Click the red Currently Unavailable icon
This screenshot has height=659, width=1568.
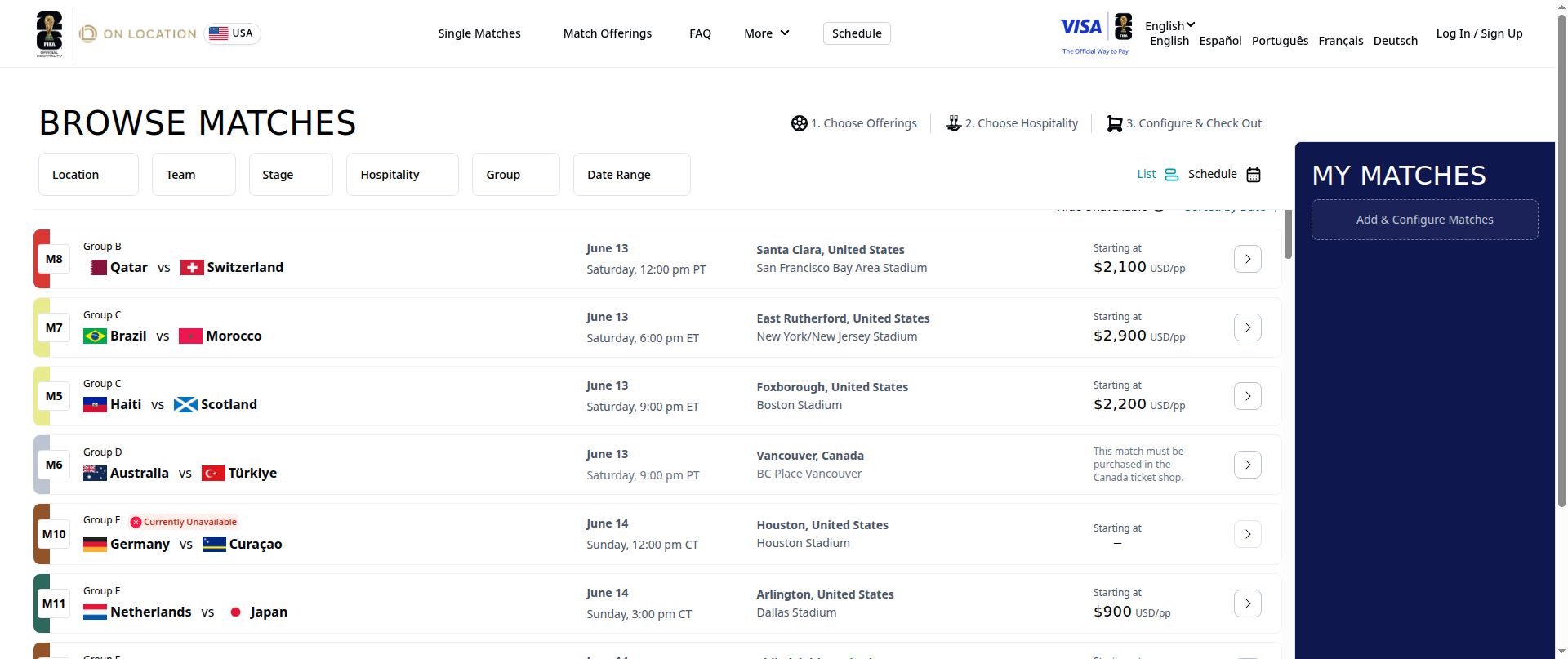(136, 522)
